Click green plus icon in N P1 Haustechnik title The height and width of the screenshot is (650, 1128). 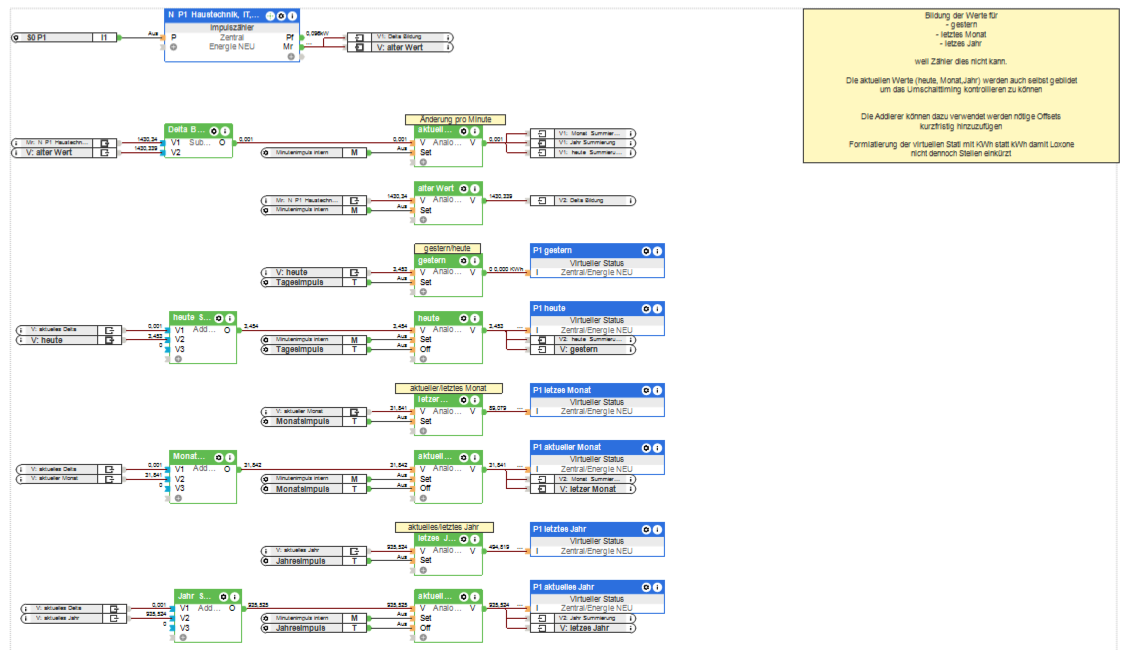click(x=270, y=15)
